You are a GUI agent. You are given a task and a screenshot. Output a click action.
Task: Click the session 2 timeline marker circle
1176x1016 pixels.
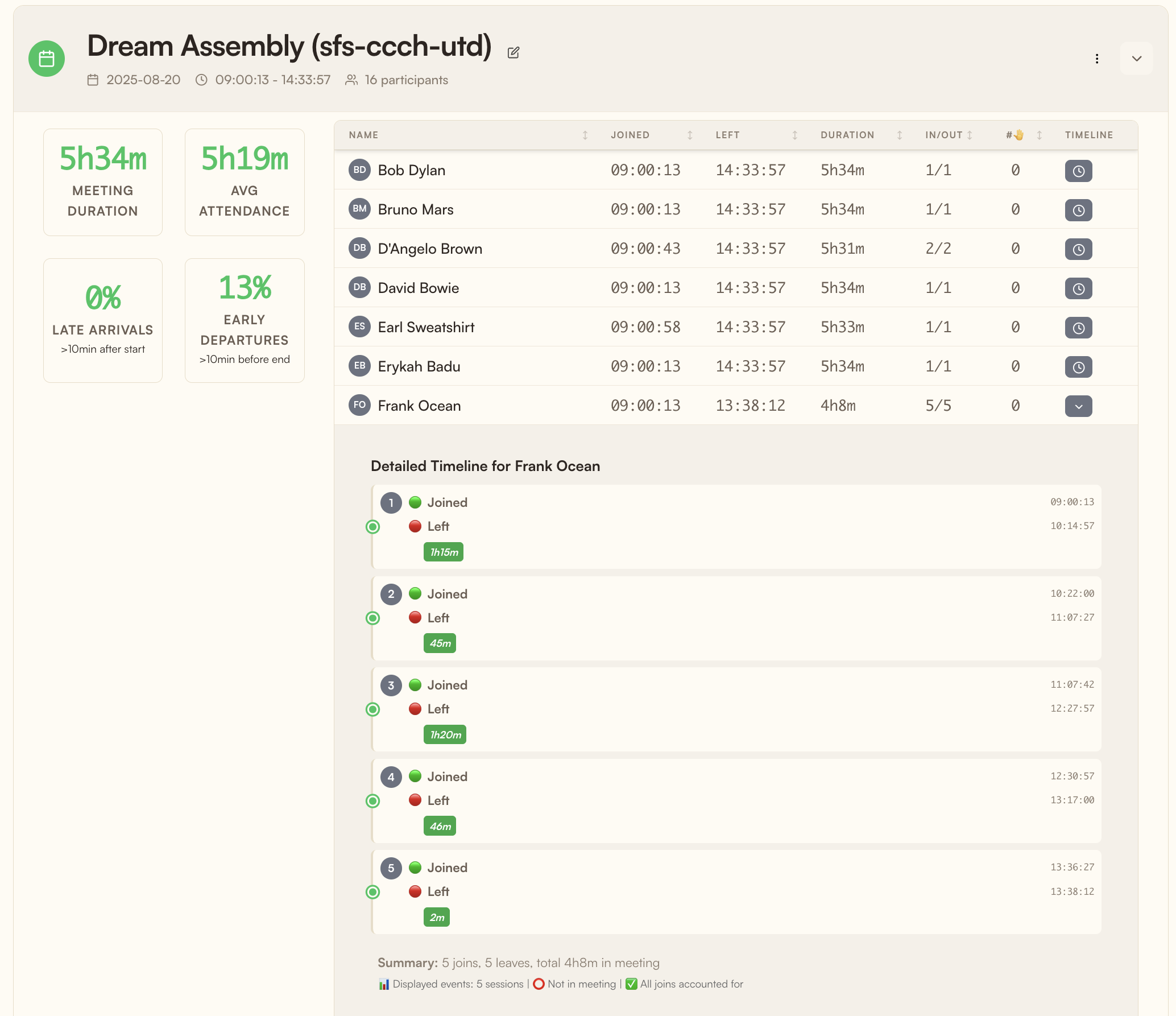(x=373, y=618)
